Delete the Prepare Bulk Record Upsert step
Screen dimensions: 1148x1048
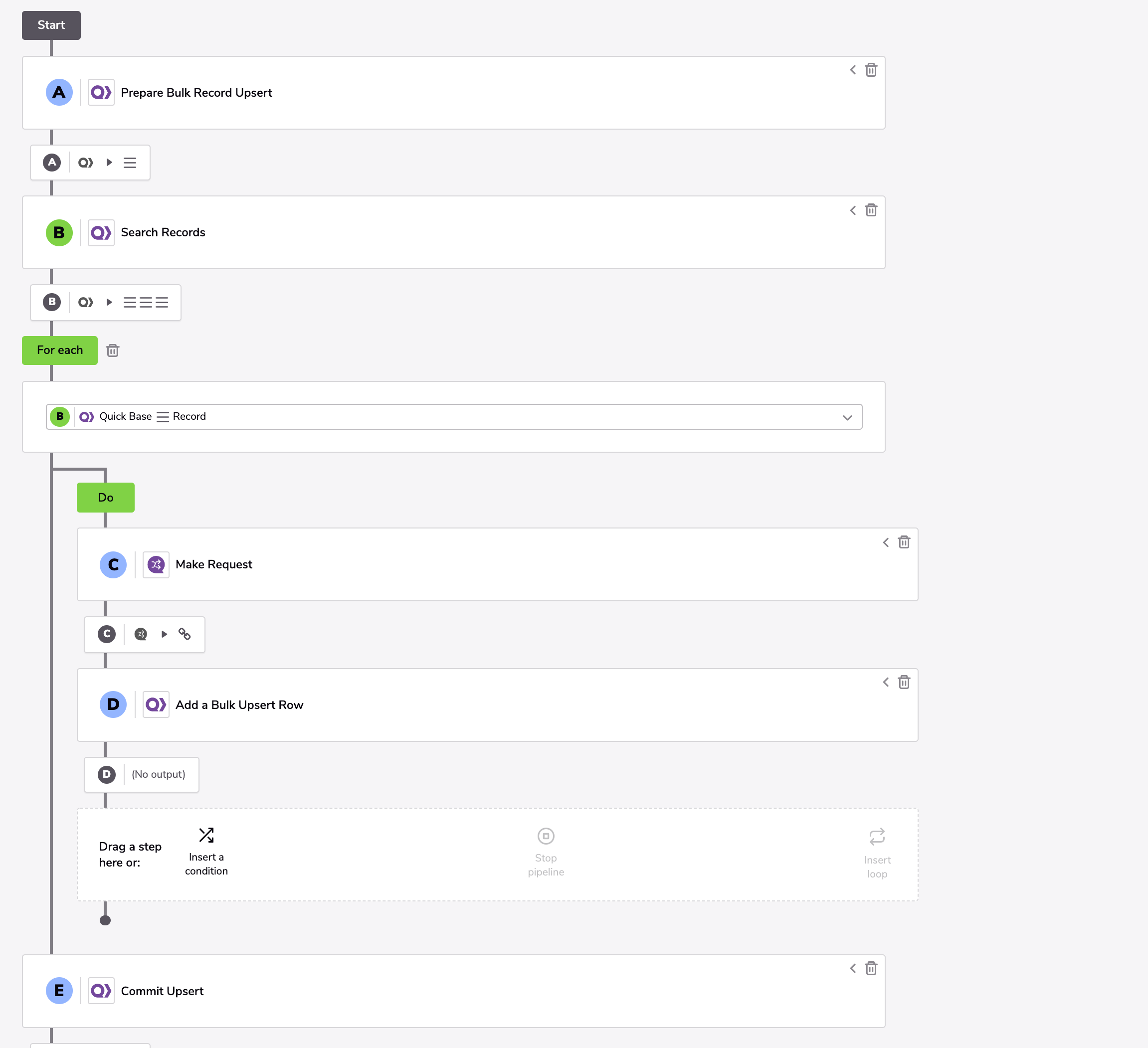(871, 70)
